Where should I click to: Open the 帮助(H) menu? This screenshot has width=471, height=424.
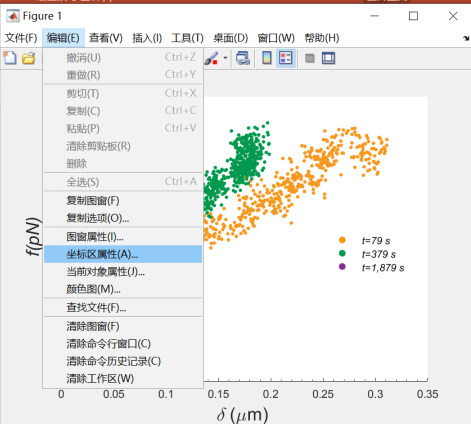(x=322, y=38)
